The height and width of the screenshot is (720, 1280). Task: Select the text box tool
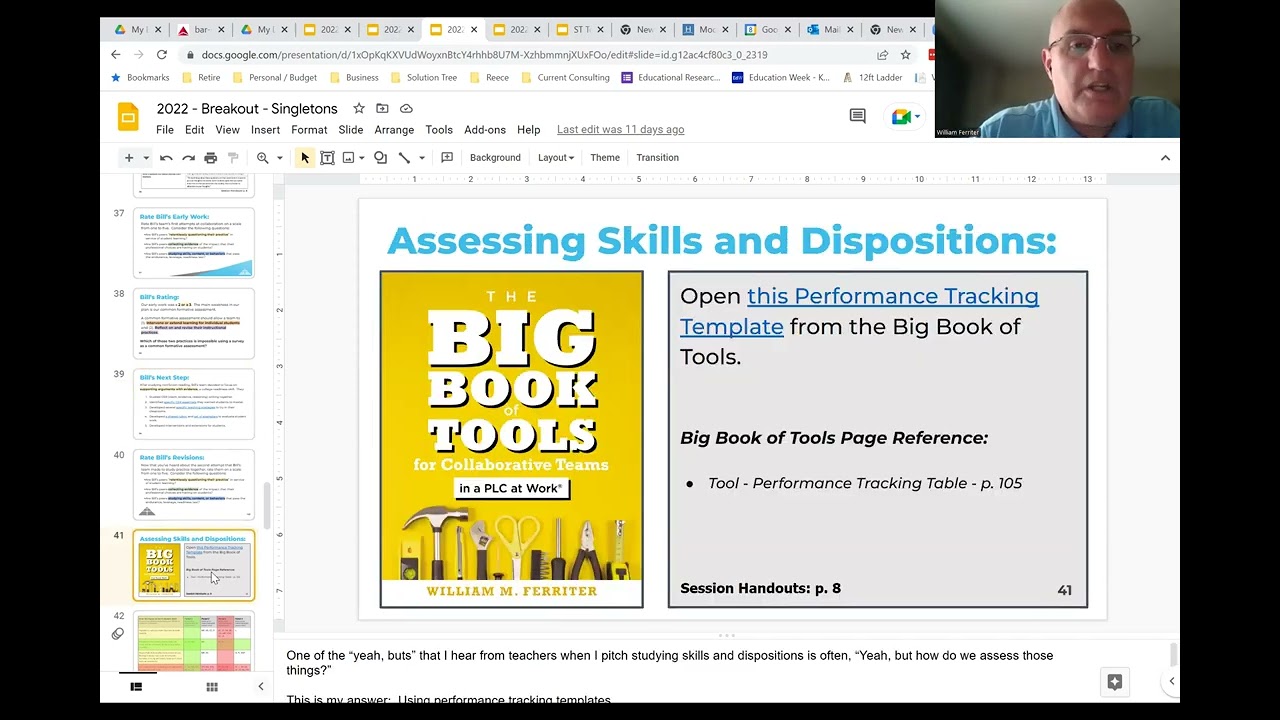coord(327,158)
